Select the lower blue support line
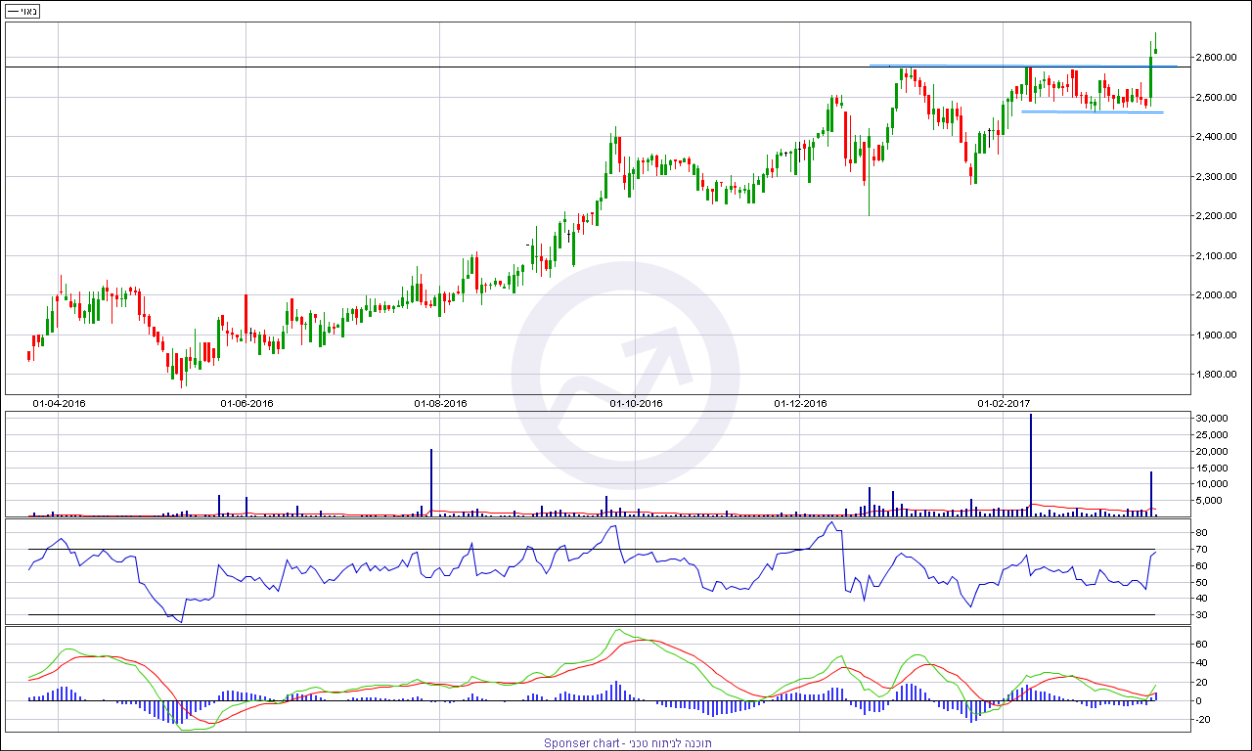Image resolution: width=1252 pixels, height=751 pixels. coord(1090,112)
